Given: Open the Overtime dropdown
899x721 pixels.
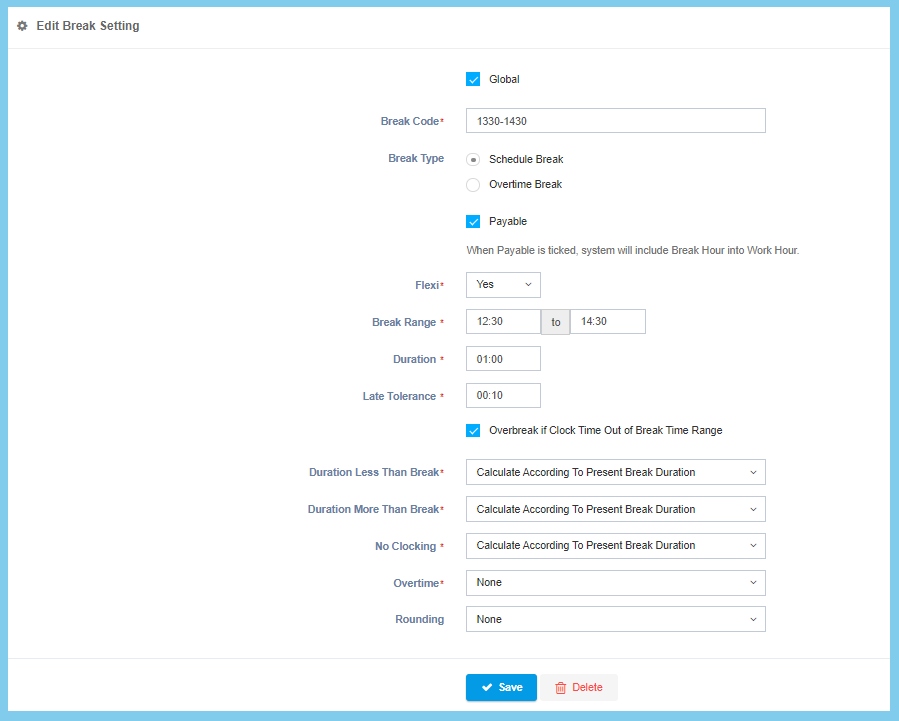Looking at the screenshot, I should pyautogui.click(x=615, y=583).
